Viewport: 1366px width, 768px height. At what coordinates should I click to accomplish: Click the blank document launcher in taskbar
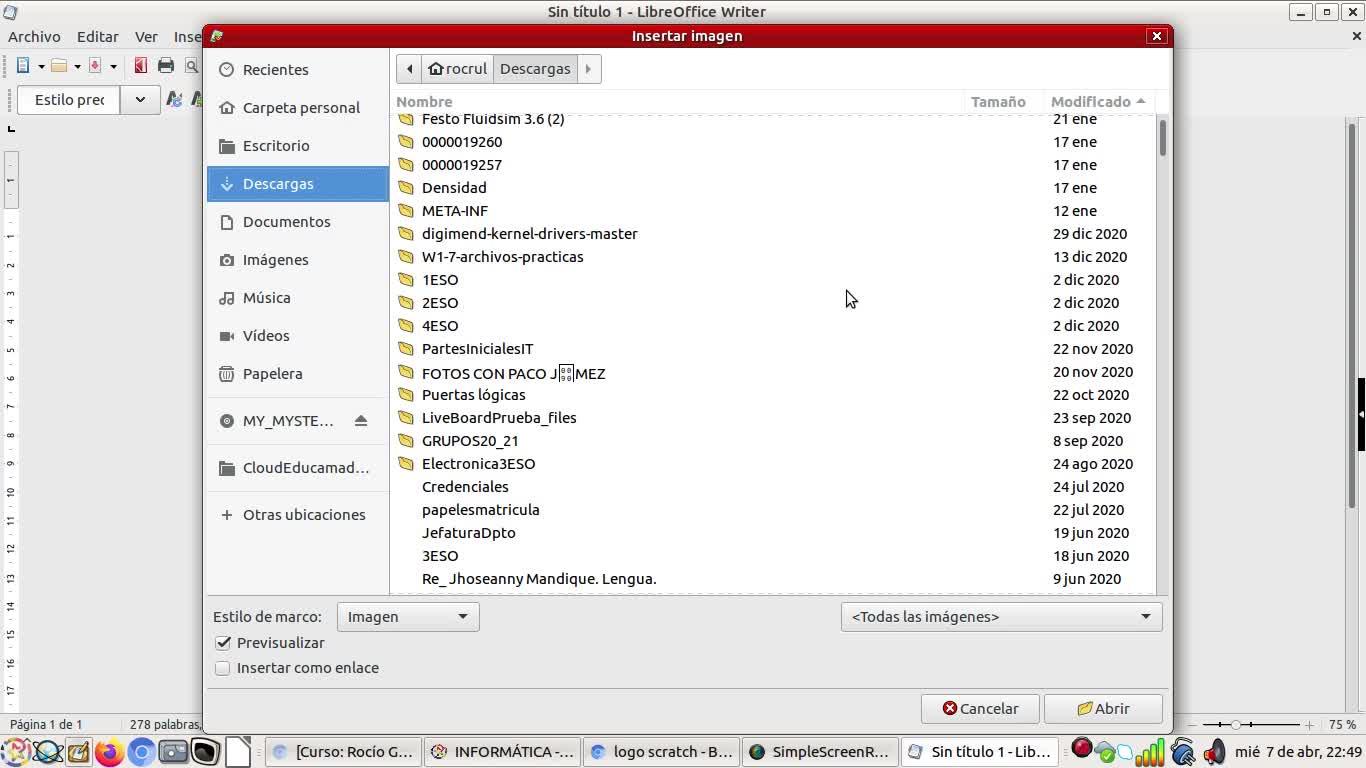(237, 752)
